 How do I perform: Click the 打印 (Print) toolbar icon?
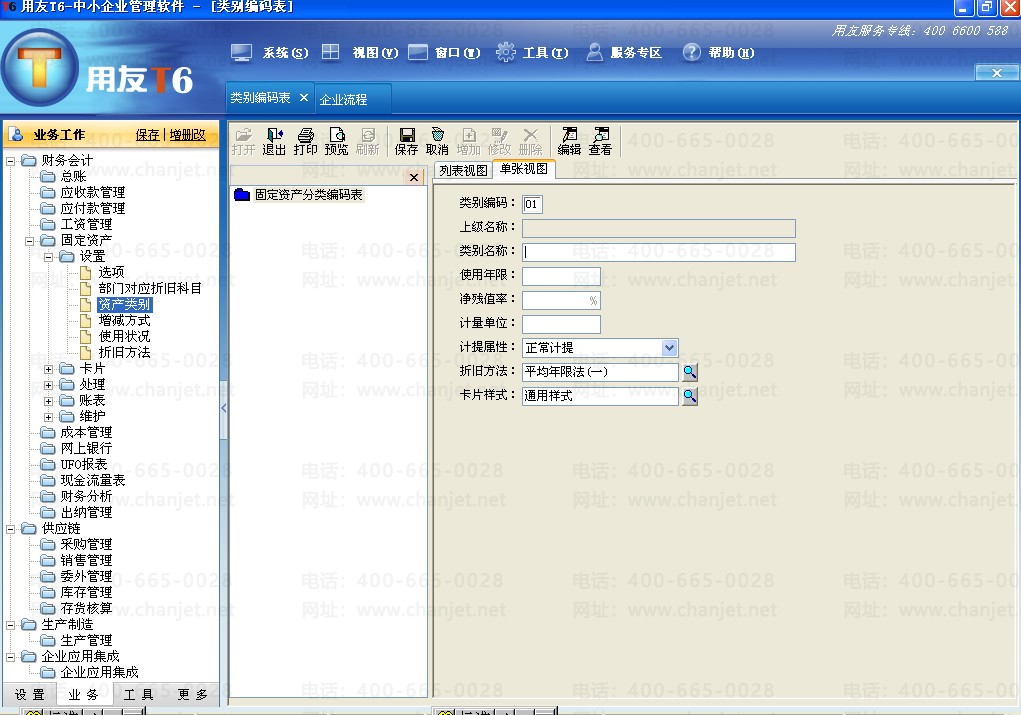(x=305, y=141)
